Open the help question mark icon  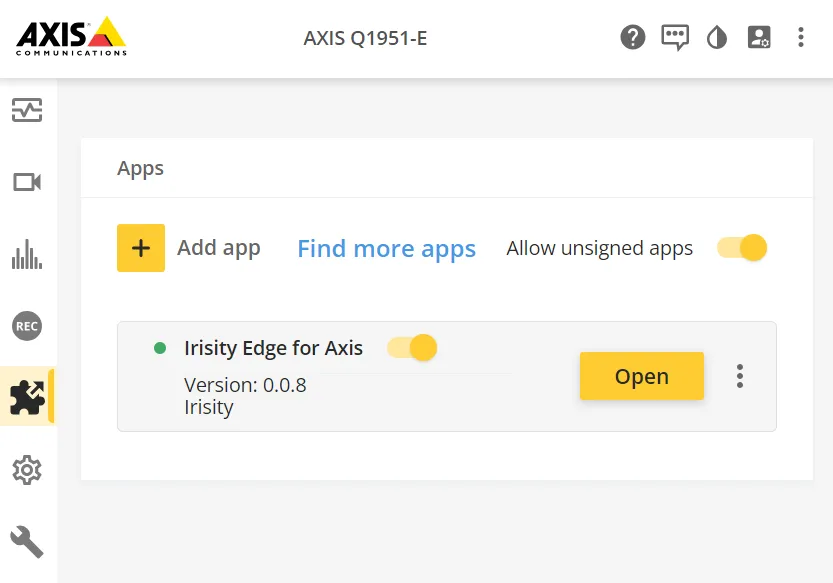(633, 37)
